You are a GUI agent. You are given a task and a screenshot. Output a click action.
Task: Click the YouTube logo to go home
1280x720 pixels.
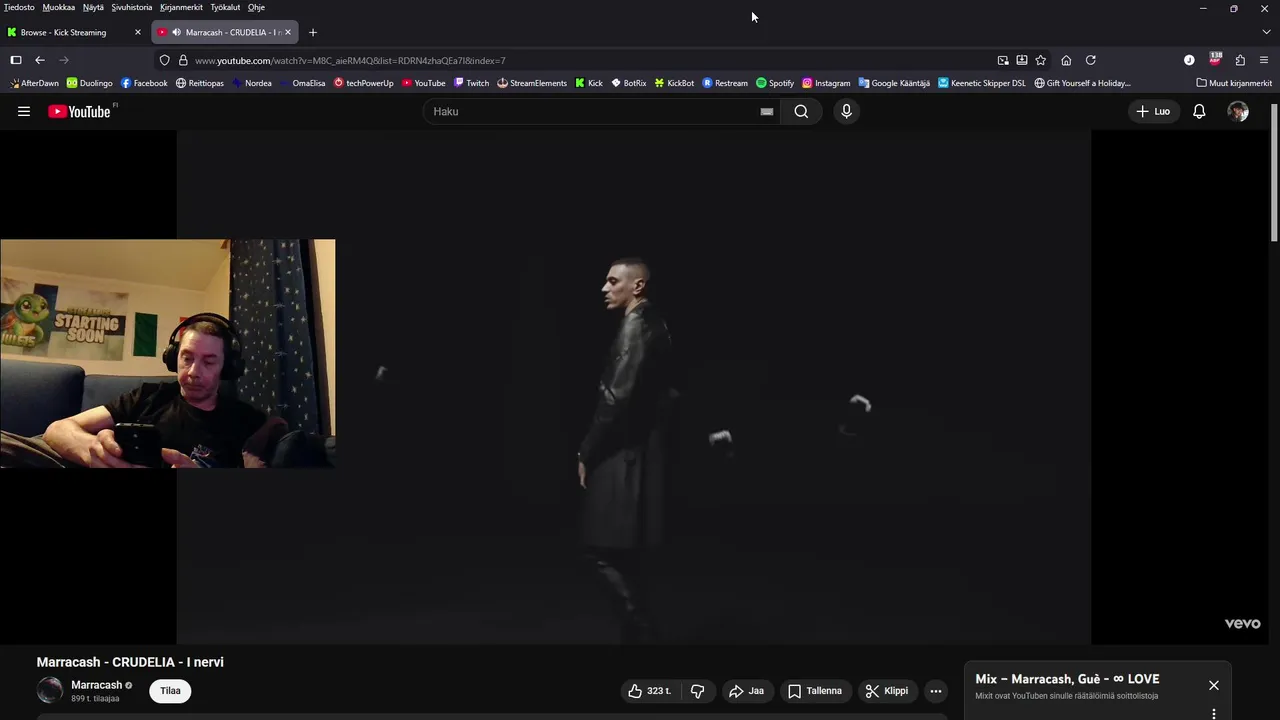pos(79,111)
